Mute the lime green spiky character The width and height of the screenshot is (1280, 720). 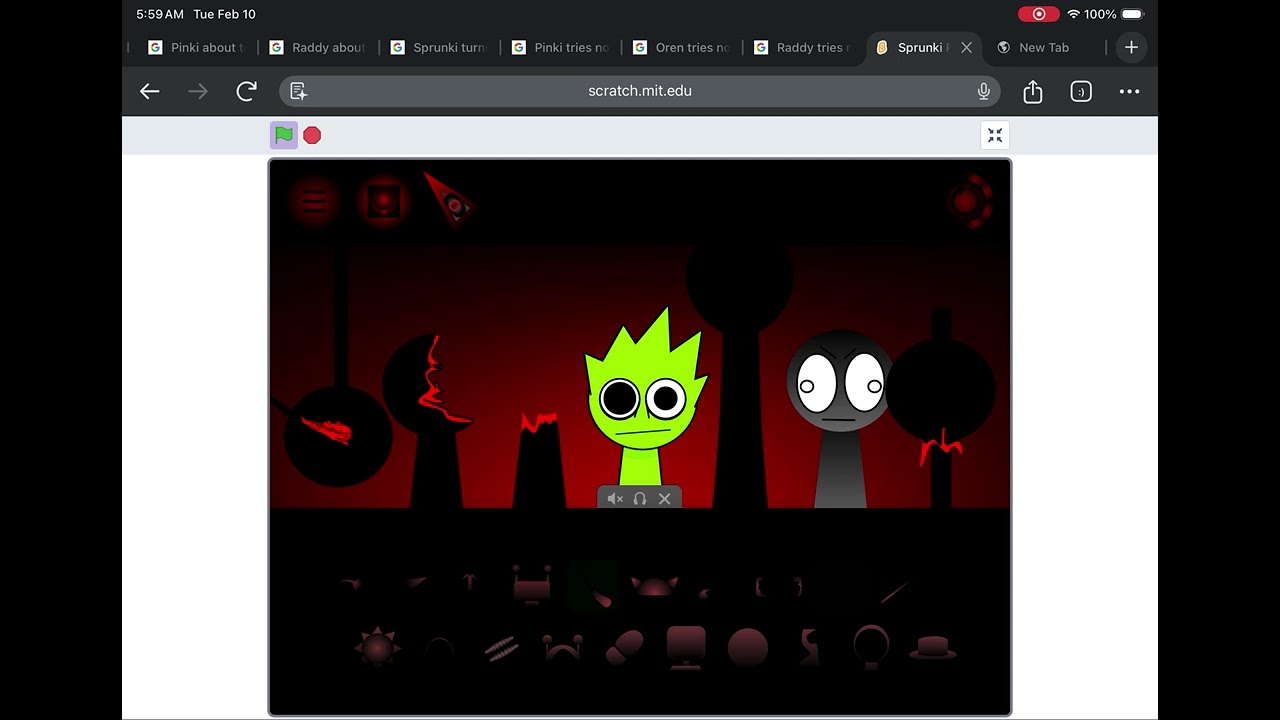pos(615,499)
